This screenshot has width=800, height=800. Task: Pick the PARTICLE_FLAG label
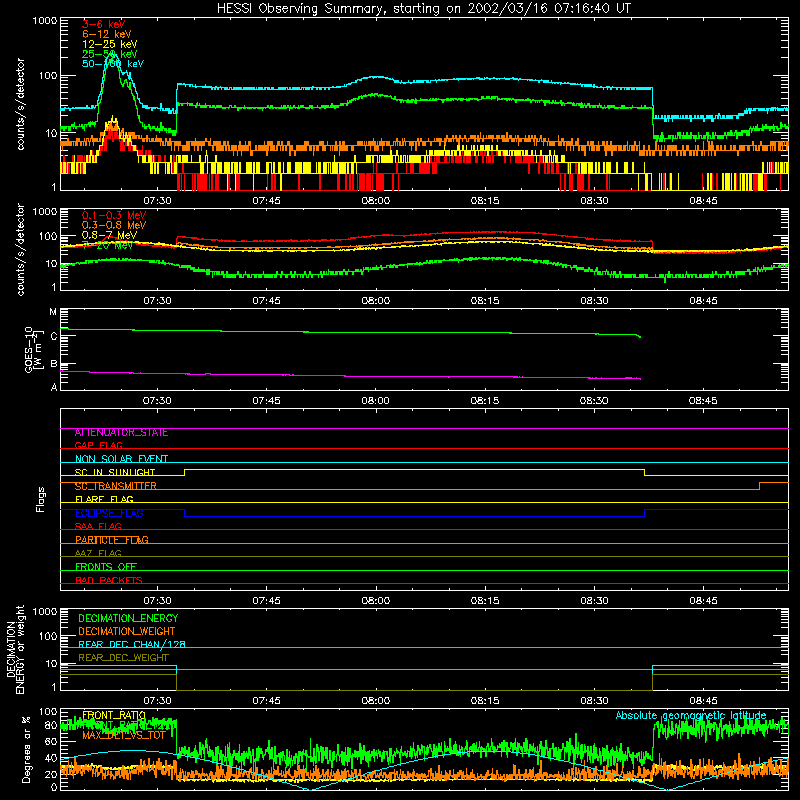pos(112,540)
